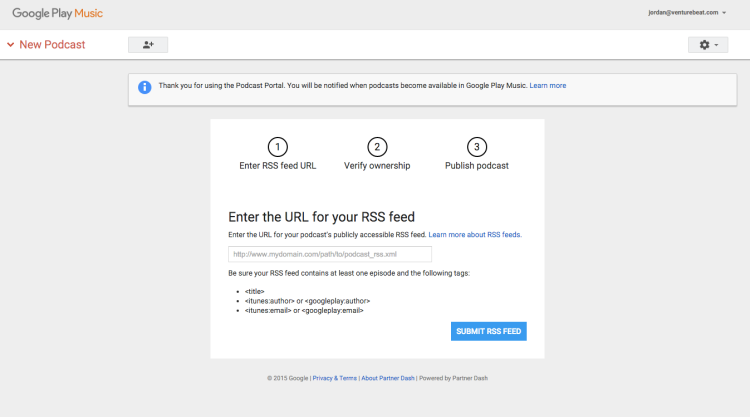Image resolution: width=750 pixels, height=417 pixels.
Task: Select step 1 circle icon
Action: 277,147
